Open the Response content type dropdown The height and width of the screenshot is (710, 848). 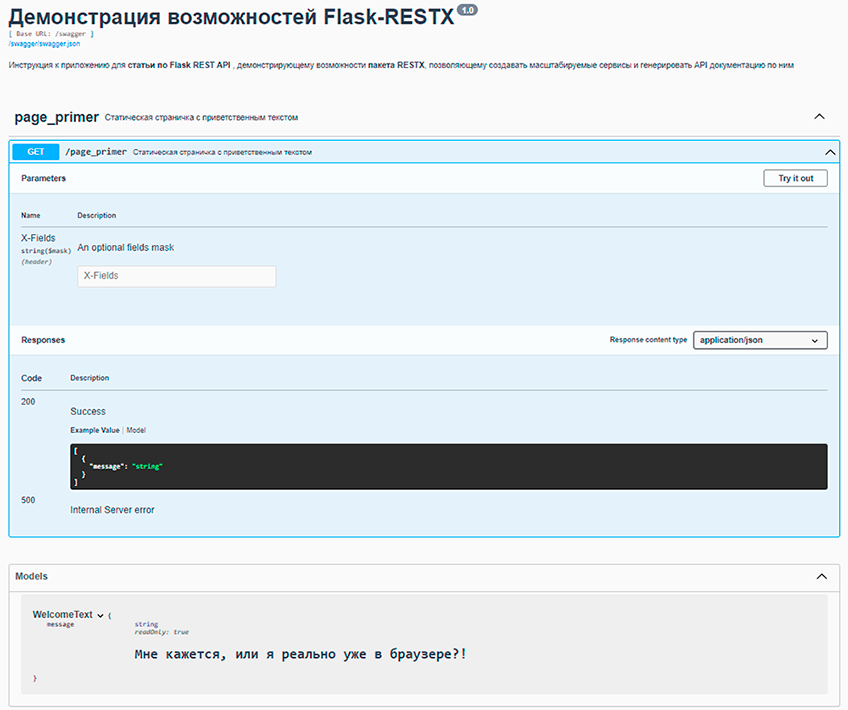coord(759,340)
